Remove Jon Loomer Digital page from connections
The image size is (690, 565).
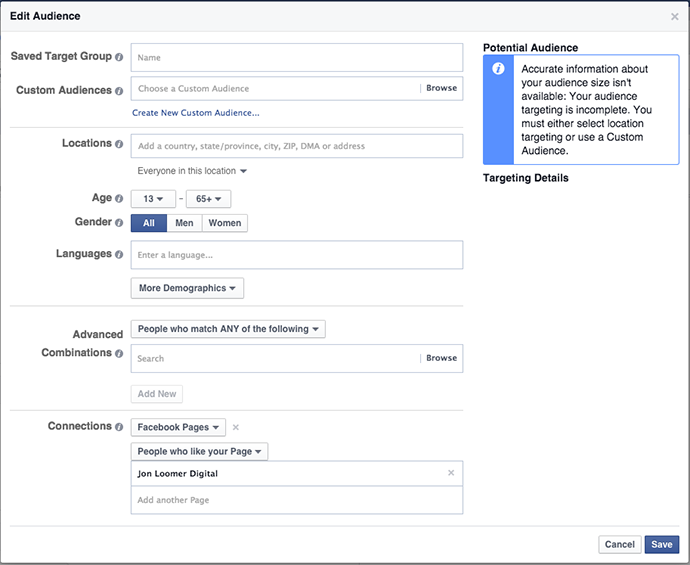pos(451,473)
